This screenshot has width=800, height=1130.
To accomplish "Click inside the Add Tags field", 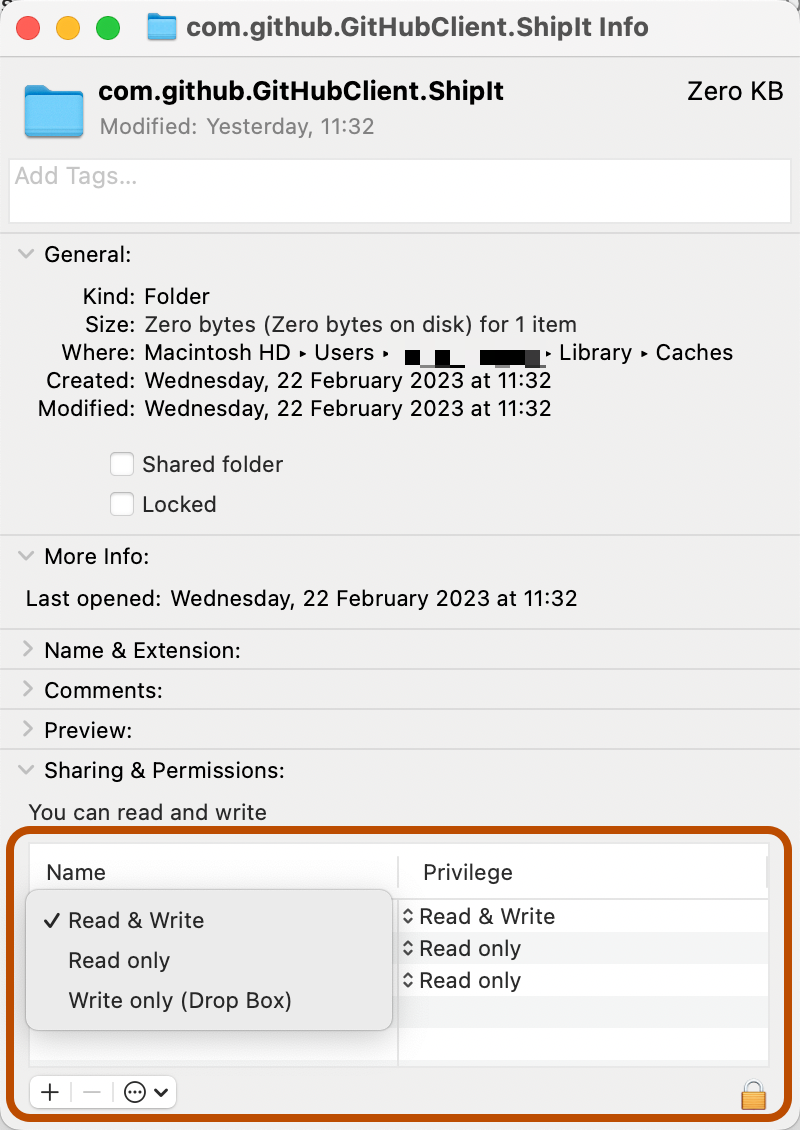I will 400,191.
